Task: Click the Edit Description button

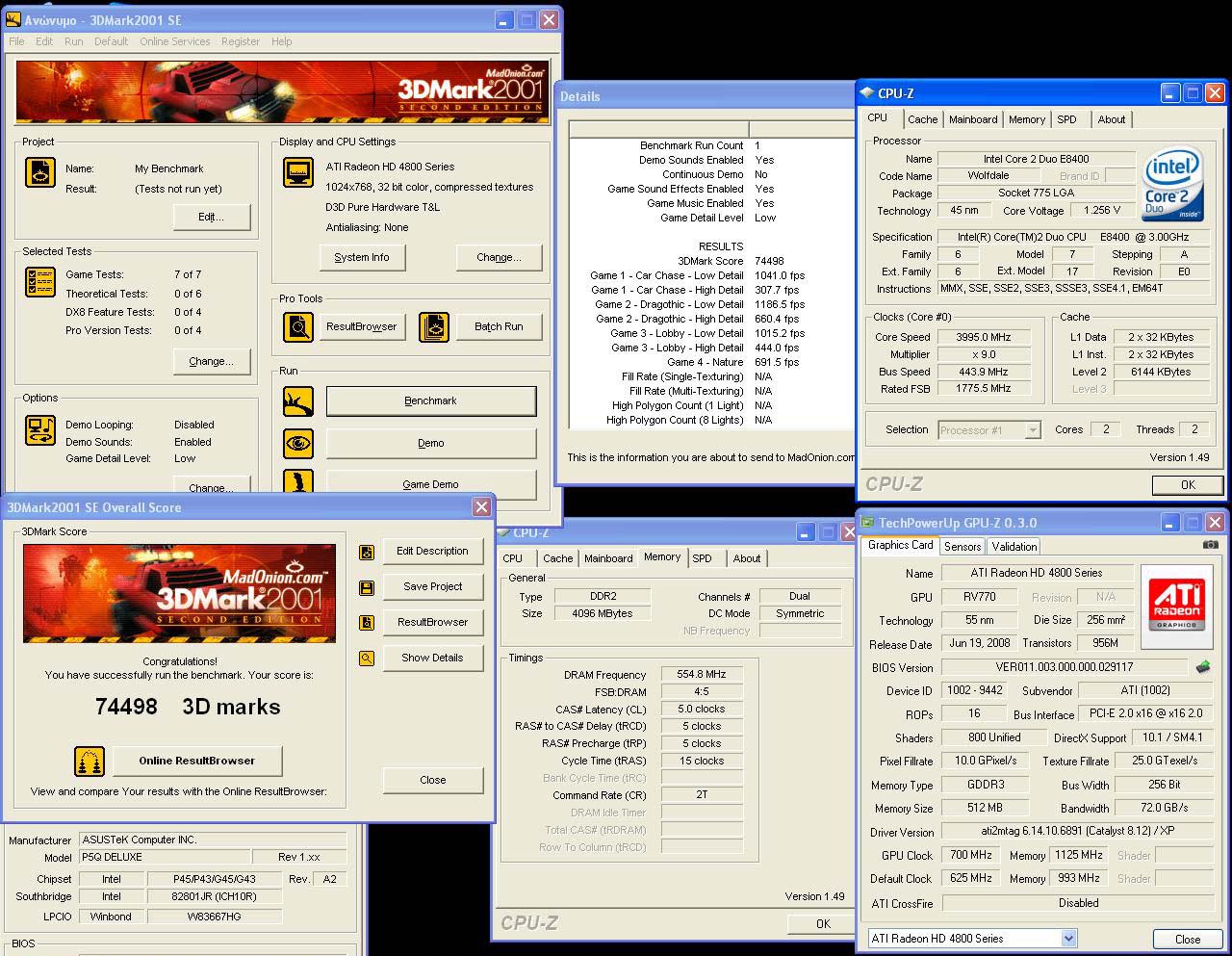Action: [433, 552]
